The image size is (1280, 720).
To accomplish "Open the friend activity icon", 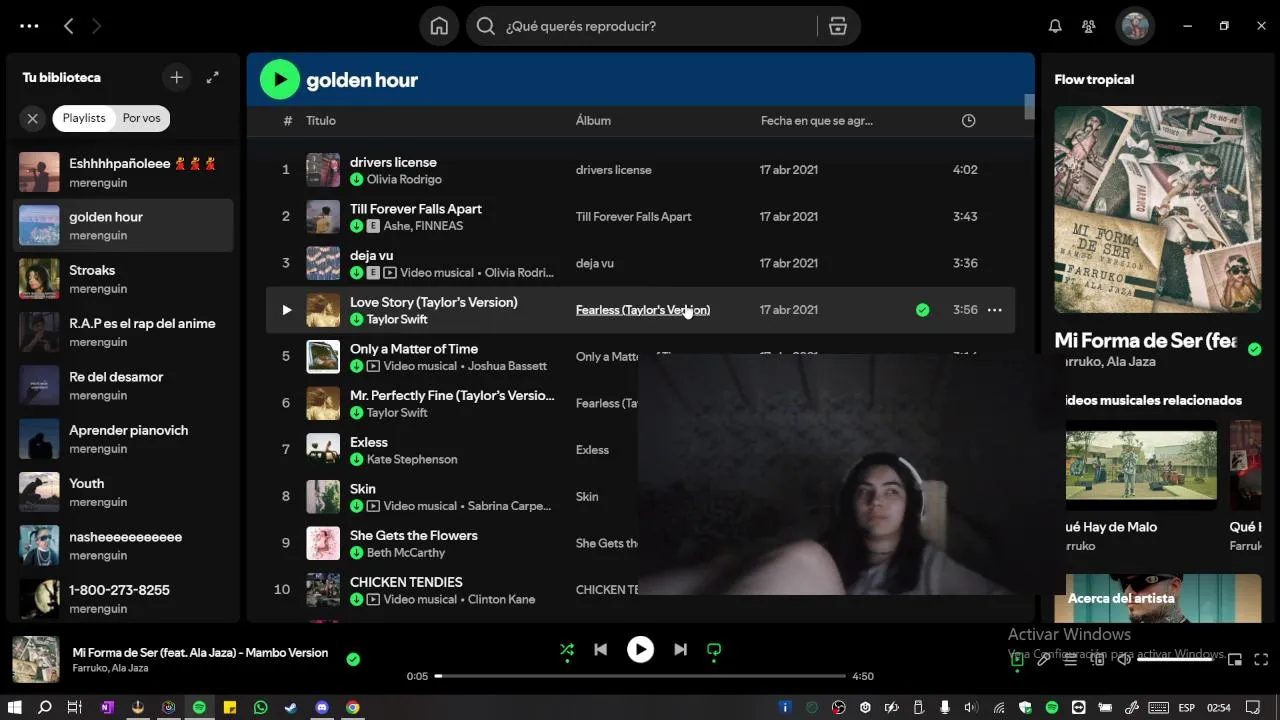I will 1088,26.
